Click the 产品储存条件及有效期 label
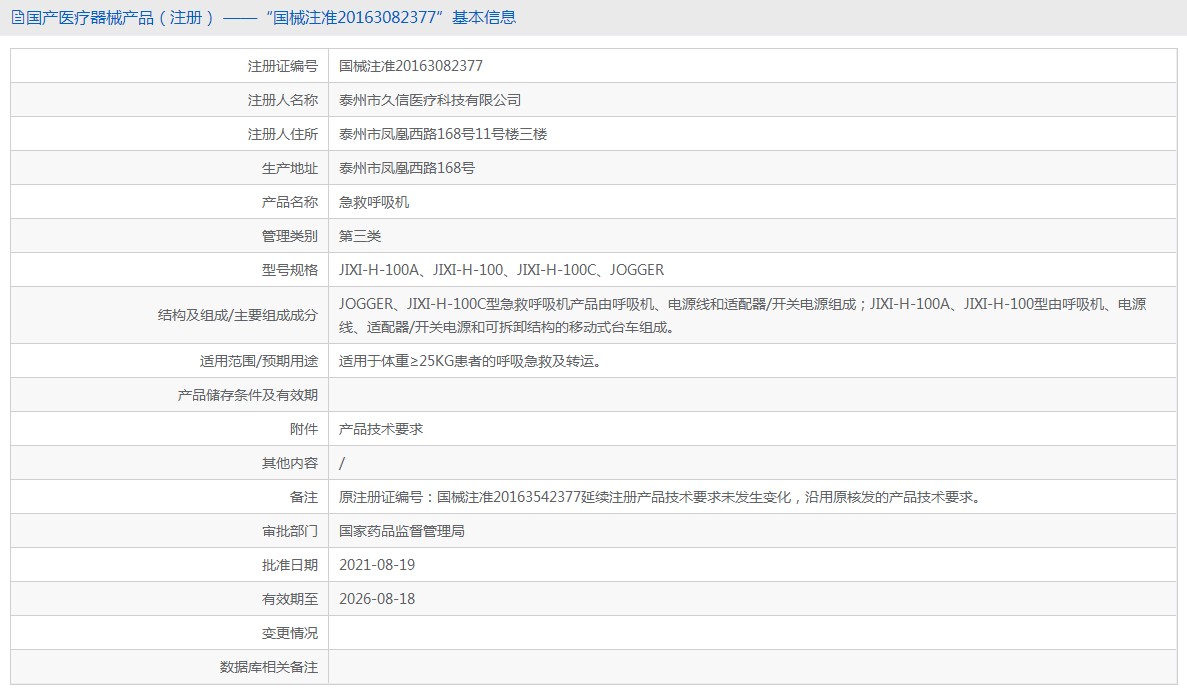This screenshot has height=694, width=1187. coord(248,395)
